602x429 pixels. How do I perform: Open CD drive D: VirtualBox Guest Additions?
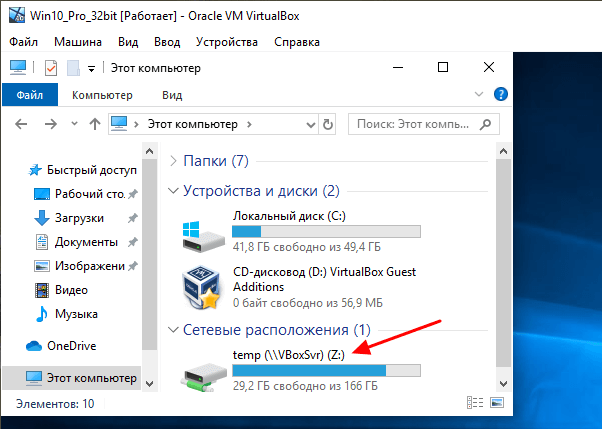coord(299,287)
